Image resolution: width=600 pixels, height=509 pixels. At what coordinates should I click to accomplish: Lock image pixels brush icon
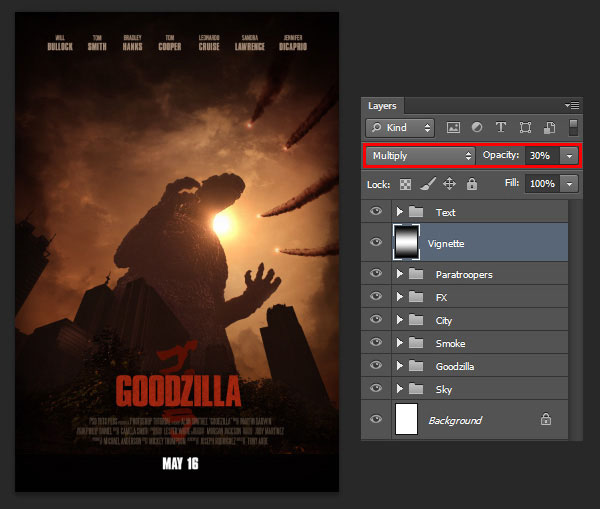[x=428, y=184]
